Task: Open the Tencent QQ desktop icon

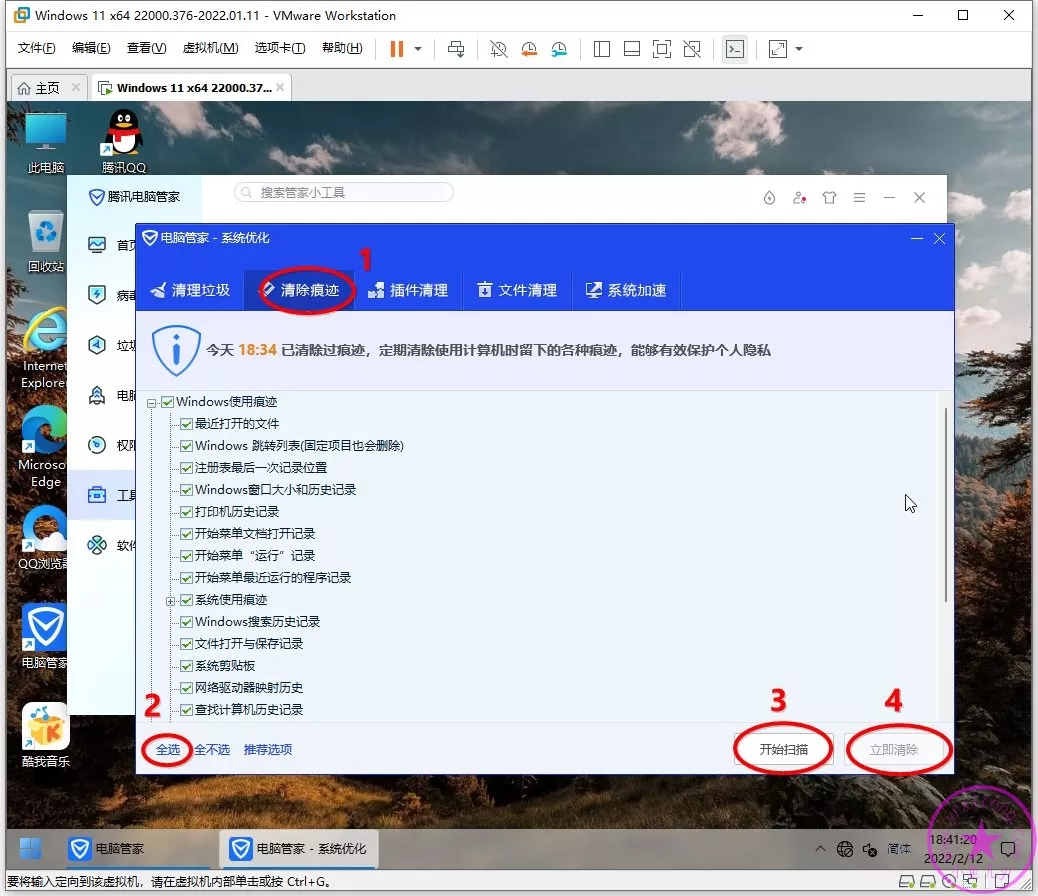Action: (124, 139)
